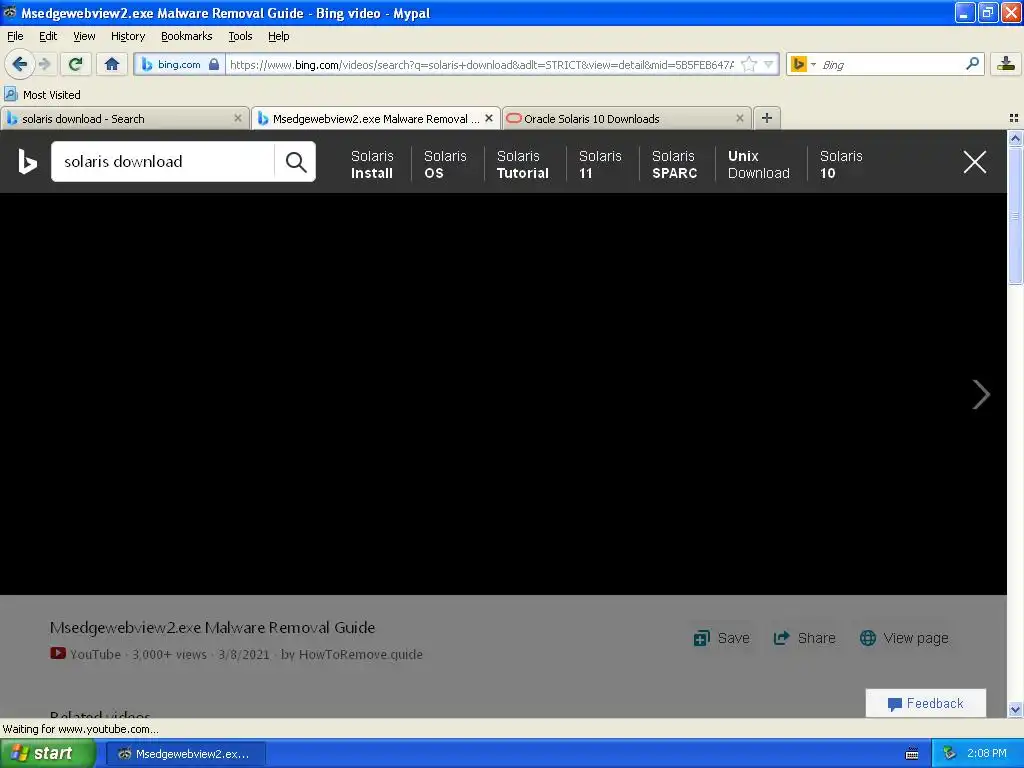Click the Bing toolbar search input

[x=891, y=64]
